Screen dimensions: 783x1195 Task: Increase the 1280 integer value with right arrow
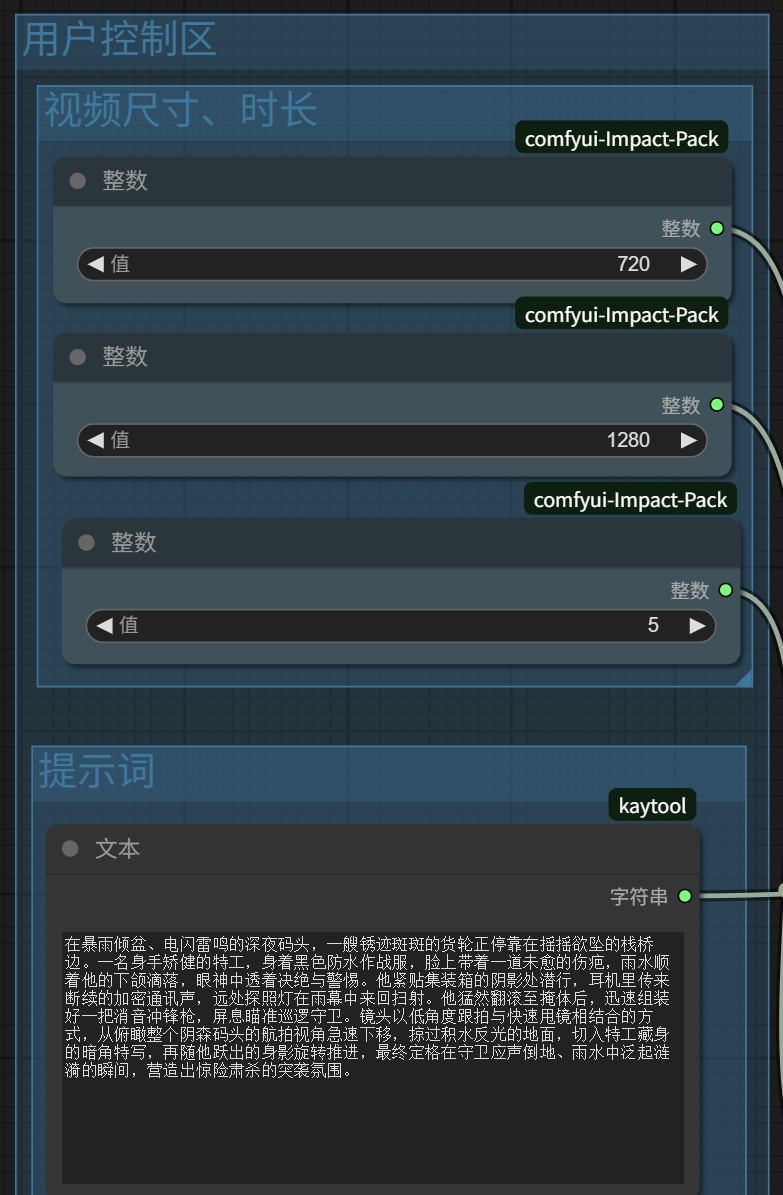tap(688, 441)
